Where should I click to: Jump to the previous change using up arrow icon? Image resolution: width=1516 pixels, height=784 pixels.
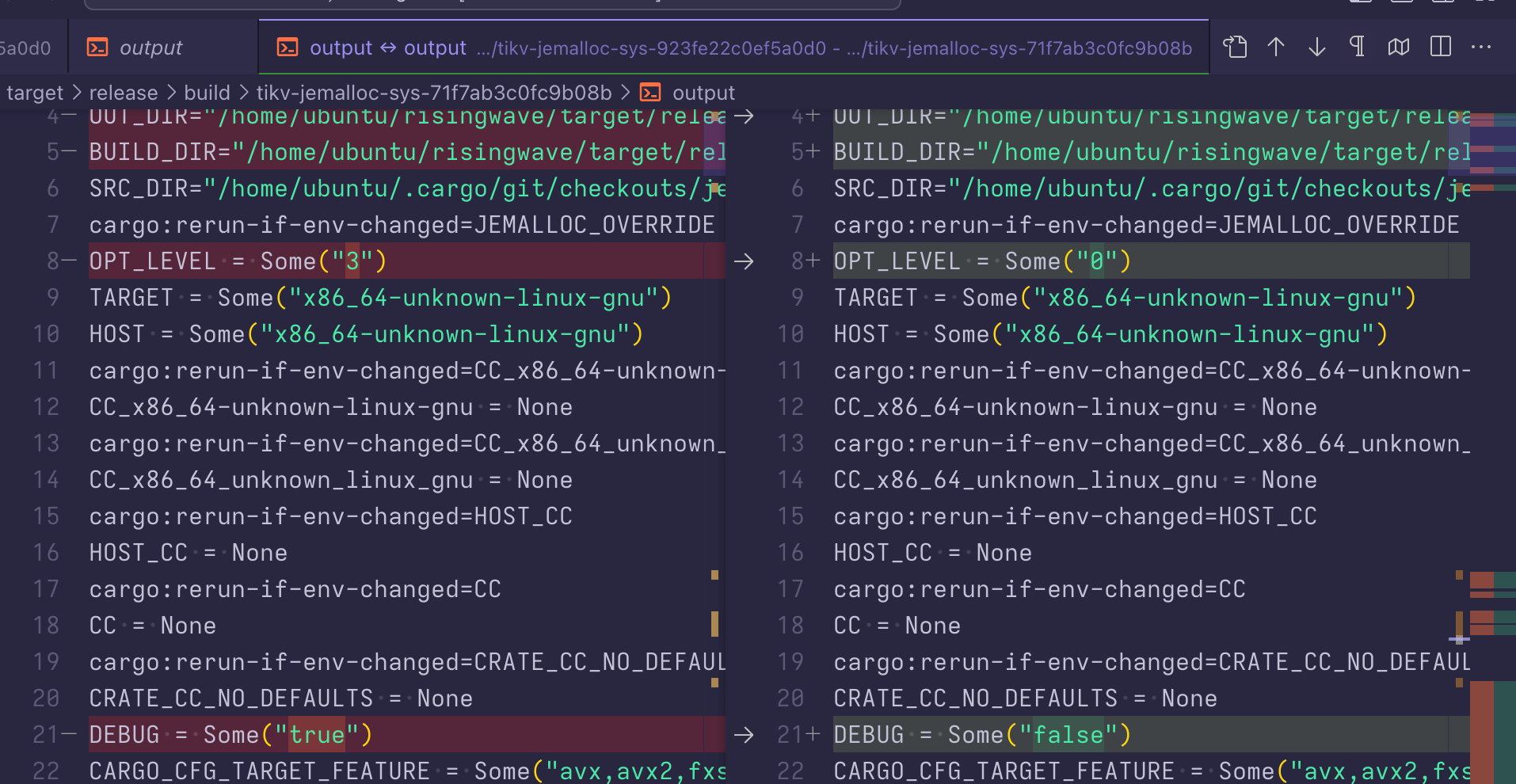point(1276,48)
